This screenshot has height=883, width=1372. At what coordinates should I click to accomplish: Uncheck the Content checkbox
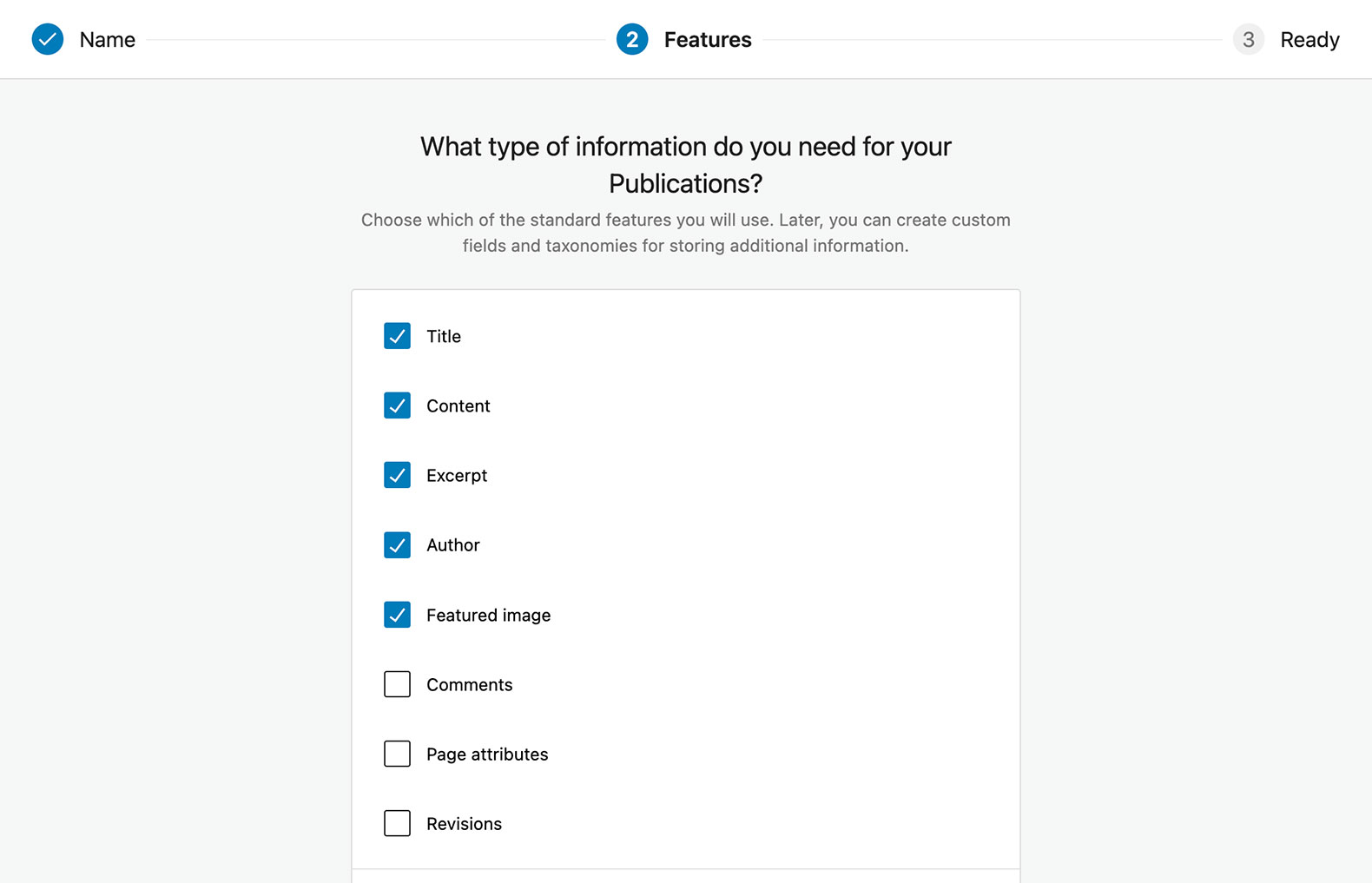(397, 405)
